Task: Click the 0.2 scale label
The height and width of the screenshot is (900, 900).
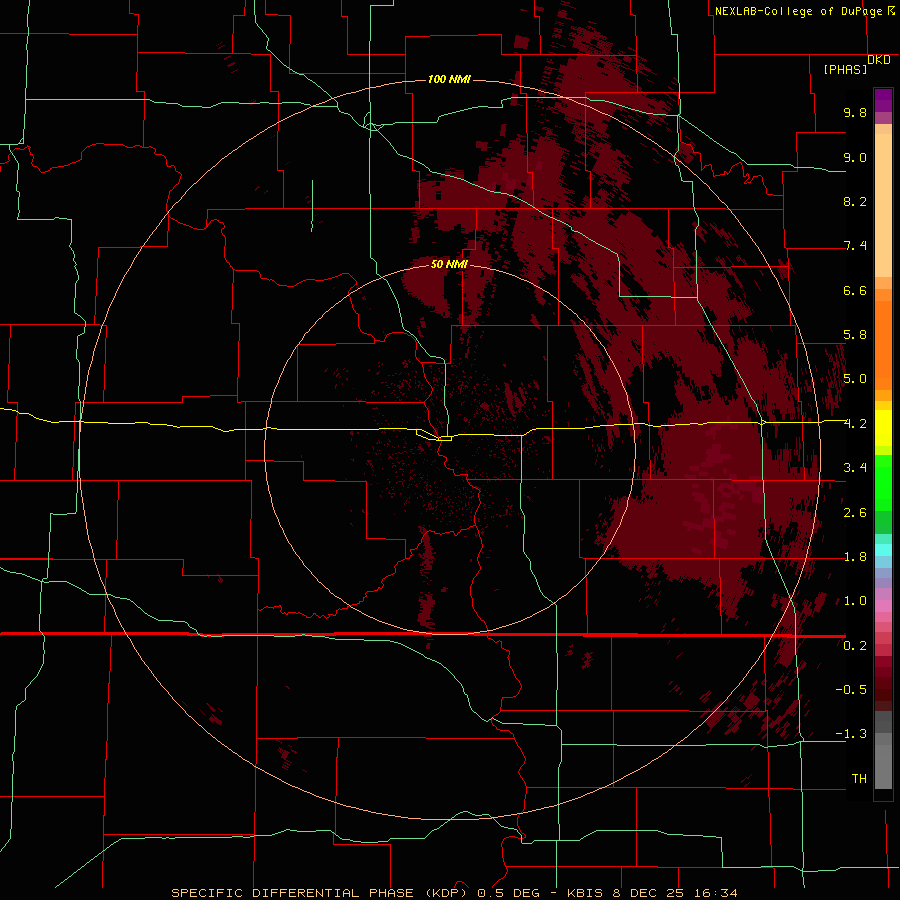Action: [855, 646]
